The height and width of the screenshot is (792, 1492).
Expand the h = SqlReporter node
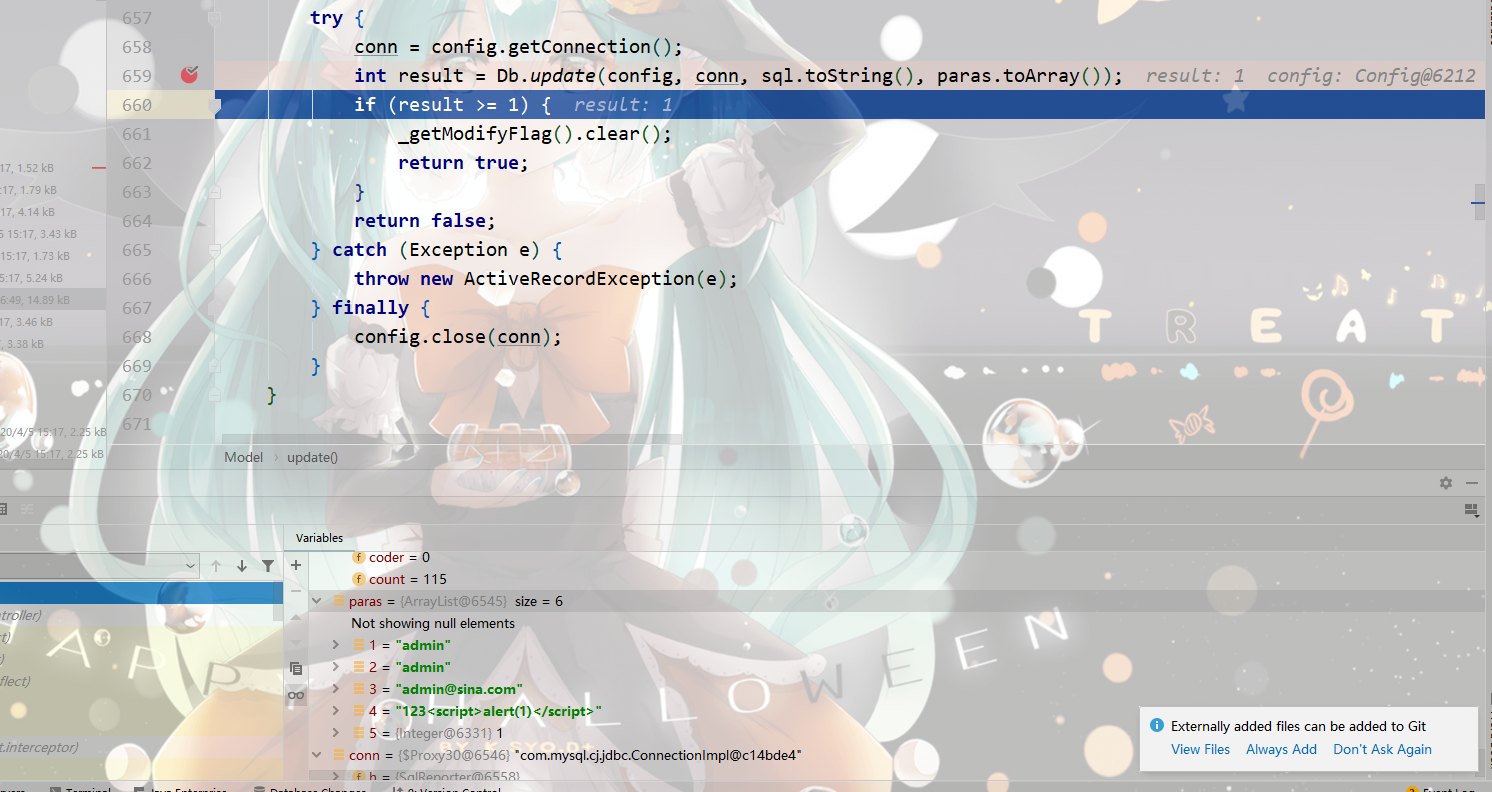(x=336, y=777)
